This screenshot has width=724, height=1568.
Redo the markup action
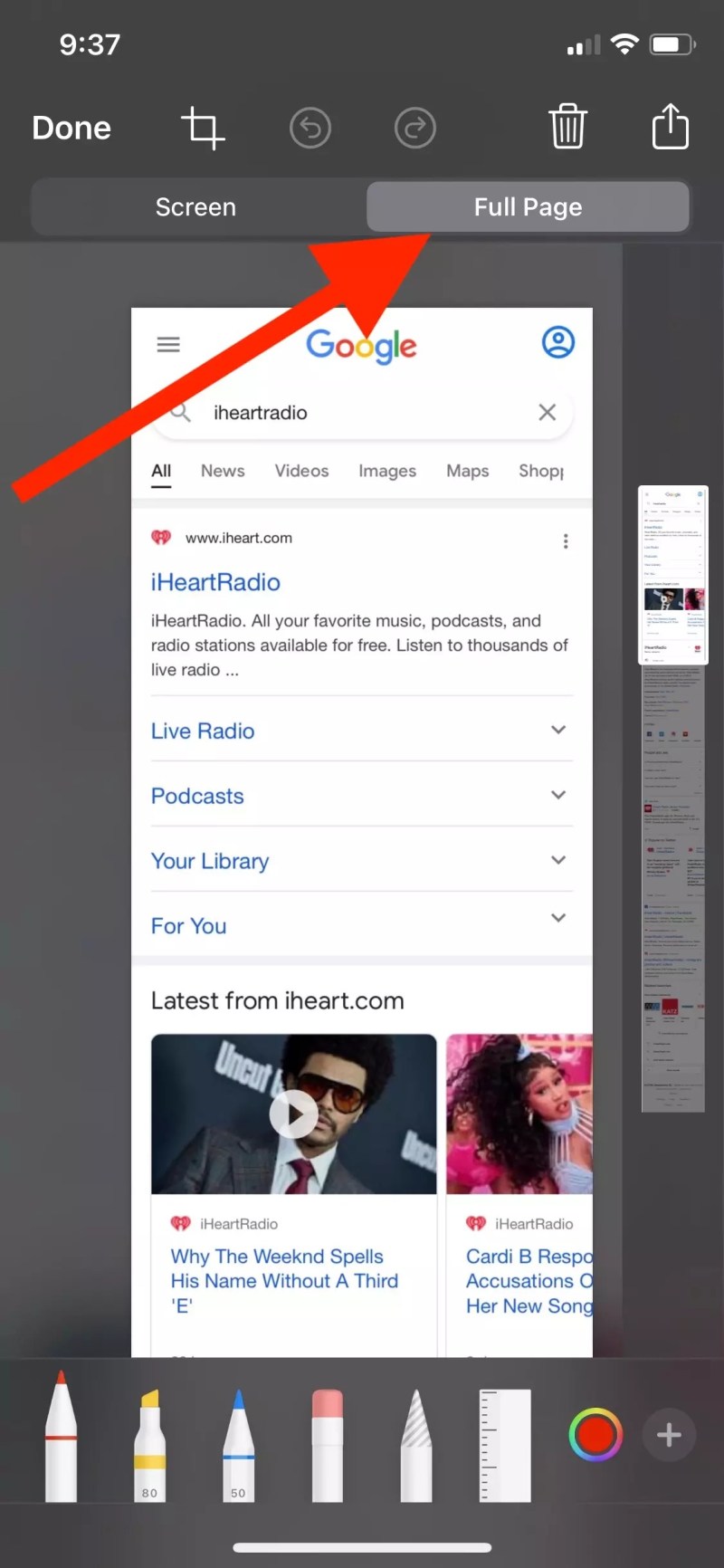[x=415, y=128]
